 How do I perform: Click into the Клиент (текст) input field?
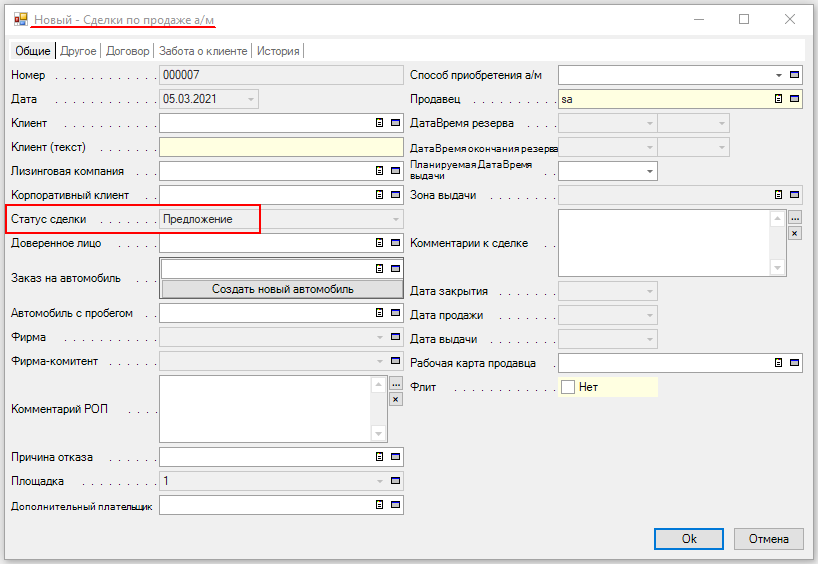click(x=280, y=147)
